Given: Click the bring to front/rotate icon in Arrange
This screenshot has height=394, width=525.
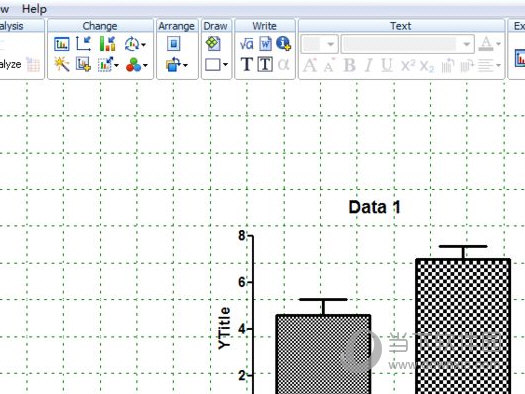Looking at the screenshot, I should click(173, 65).
